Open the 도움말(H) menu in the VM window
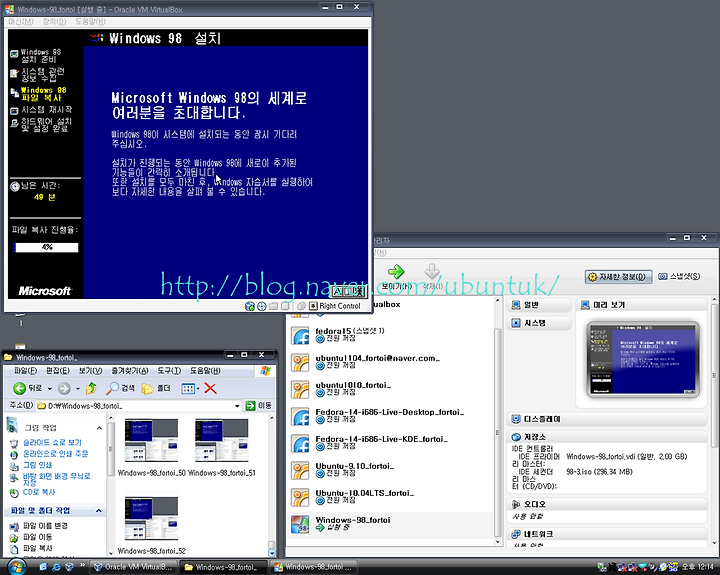The image size is (720, 575). click(x=90, y=22)
